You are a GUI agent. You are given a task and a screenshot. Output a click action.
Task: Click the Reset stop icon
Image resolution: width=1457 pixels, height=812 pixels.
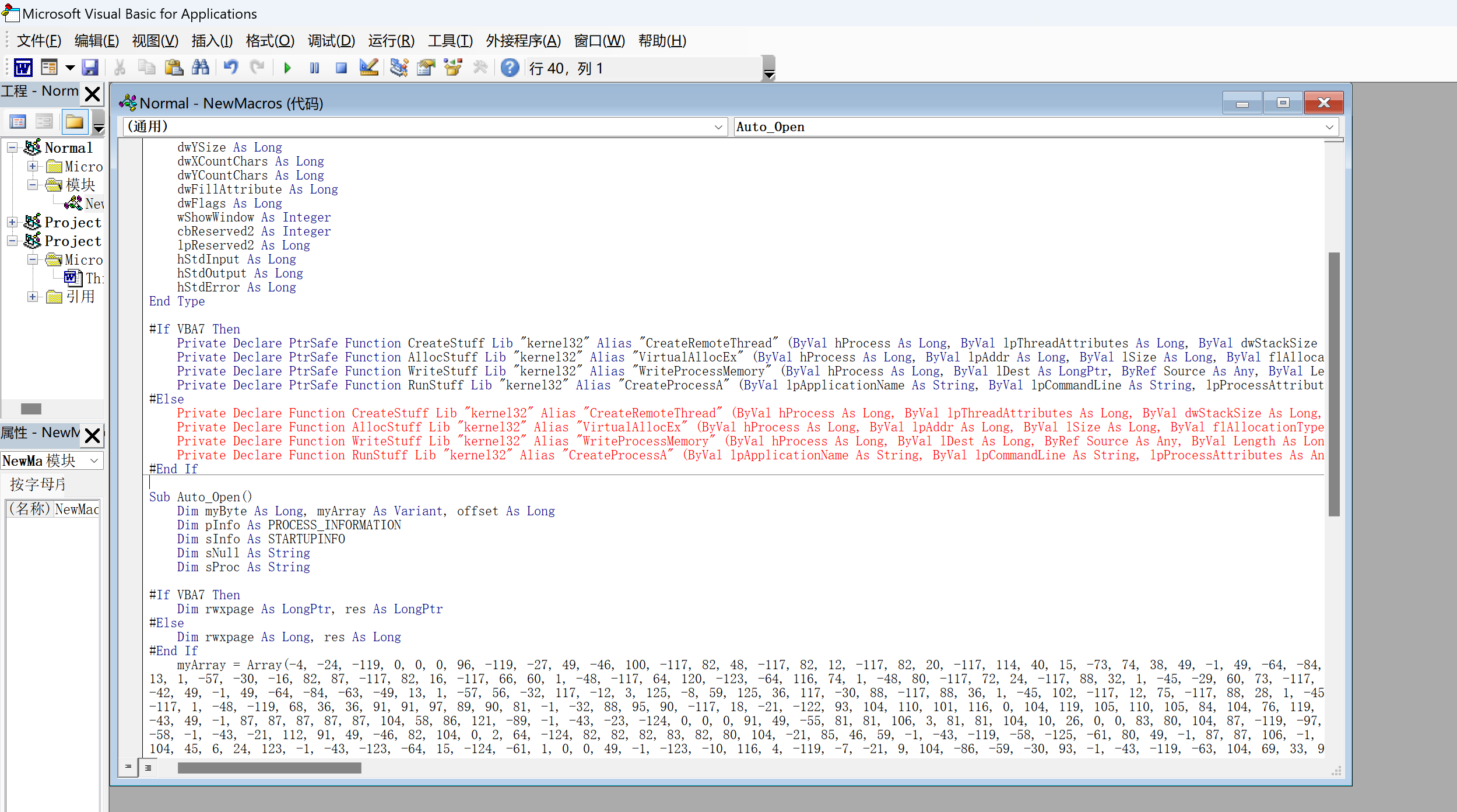[x=341, y=68]
